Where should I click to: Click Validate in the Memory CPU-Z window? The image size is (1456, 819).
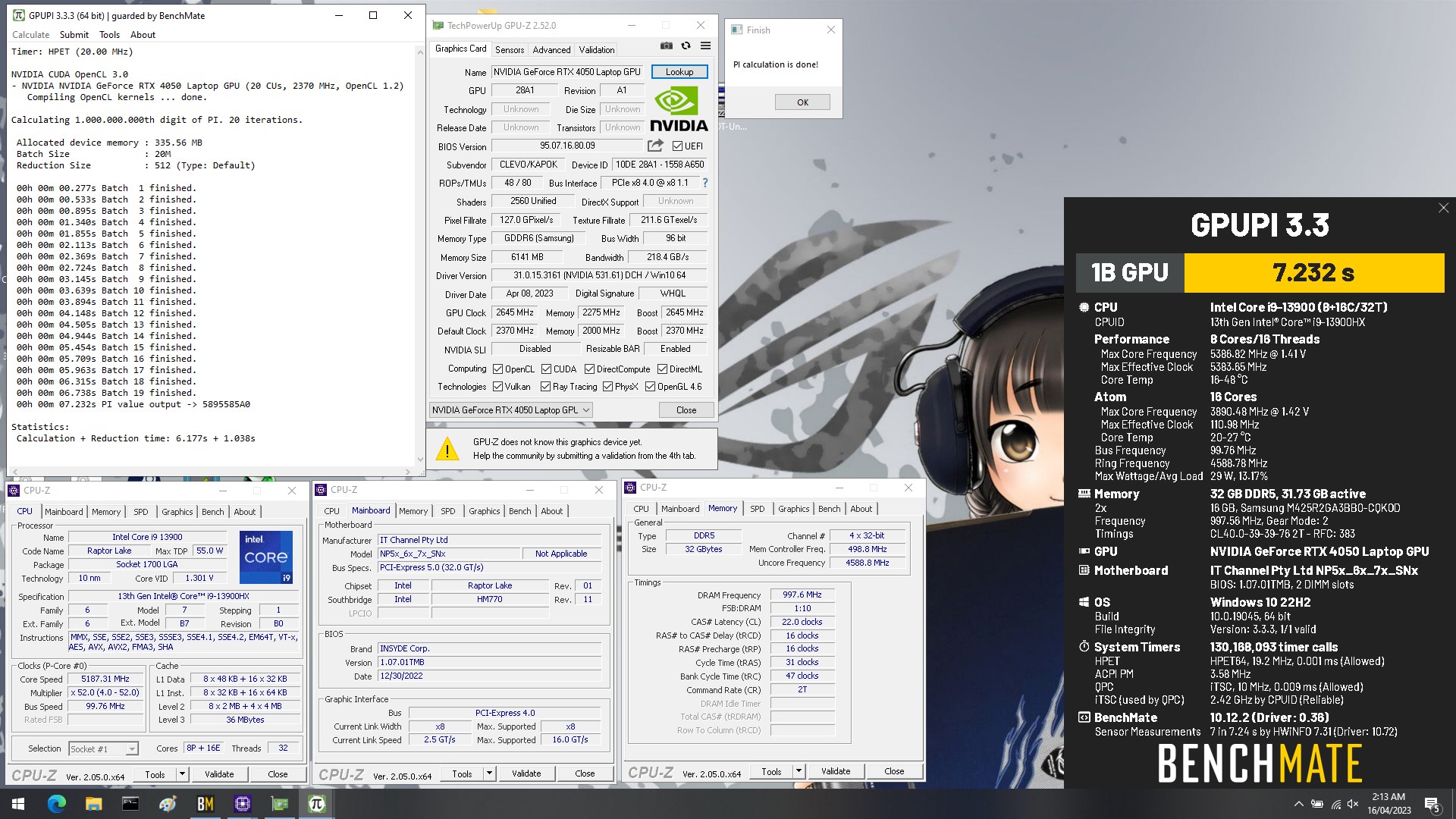836,771
